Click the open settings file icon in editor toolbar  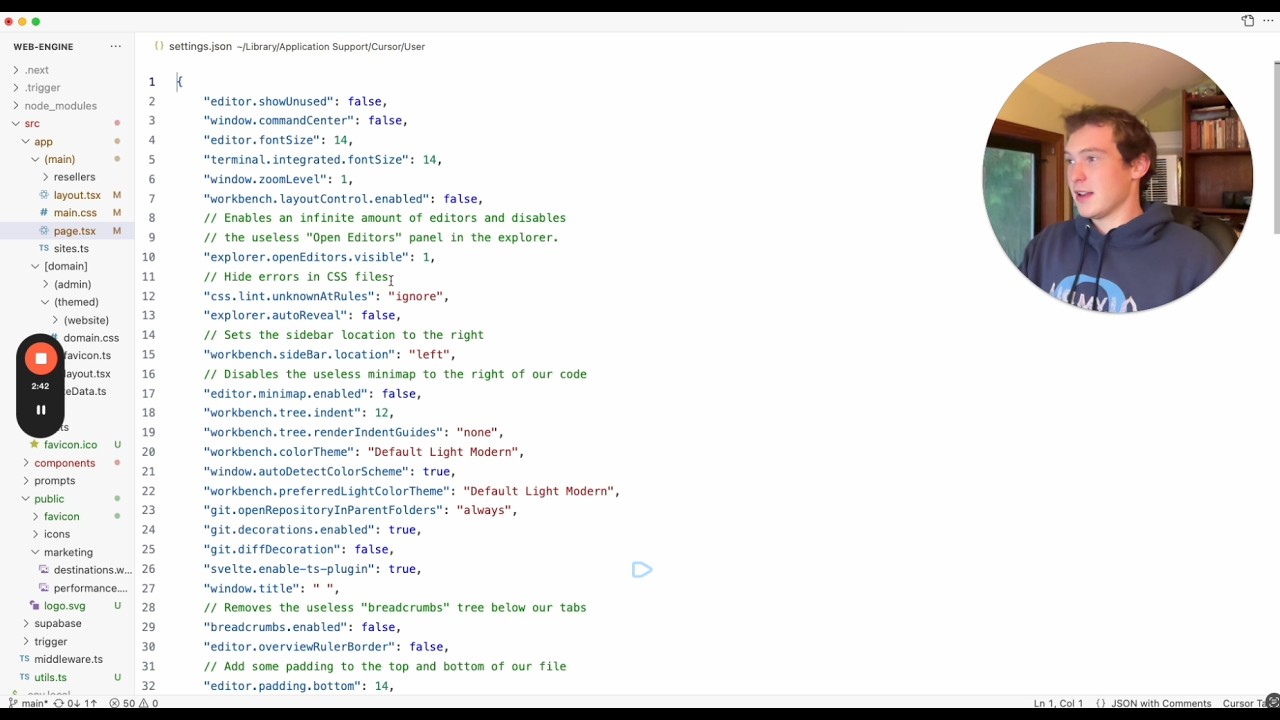click(1247, 21)
